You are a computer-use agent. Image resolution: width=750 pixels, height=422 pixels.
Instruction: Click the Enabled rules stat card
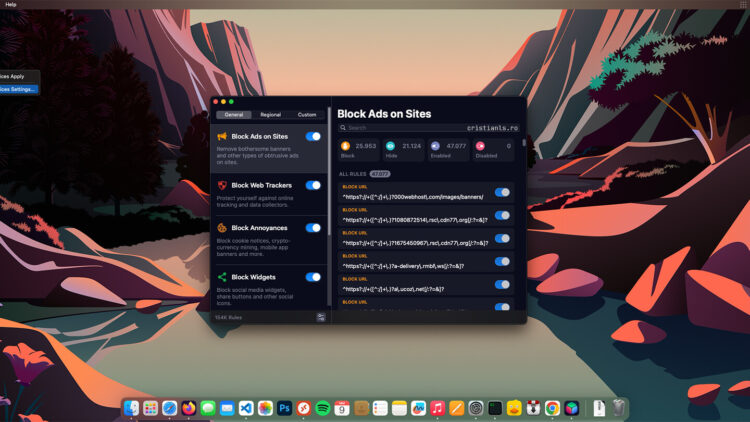(x=449, y=150)
